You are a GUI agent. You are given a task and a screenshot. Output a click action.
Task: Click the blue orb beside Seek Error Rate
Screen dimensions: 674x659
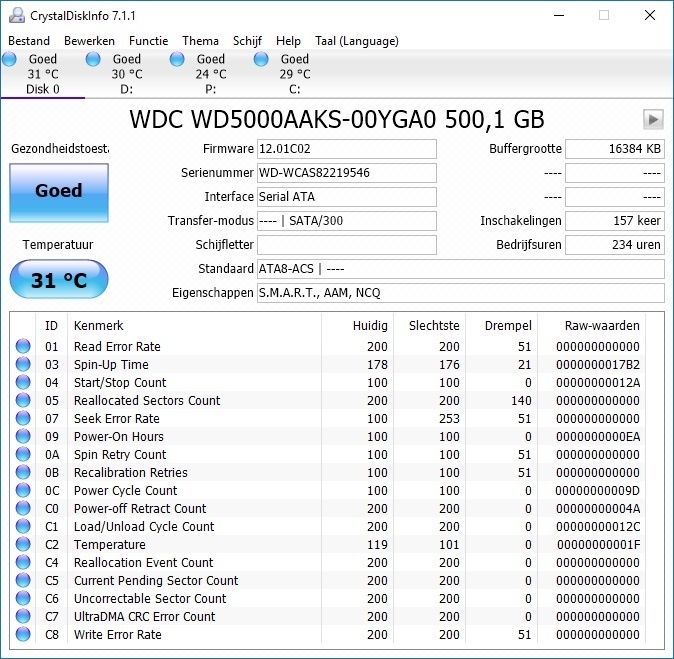click(x=23, y=418)
